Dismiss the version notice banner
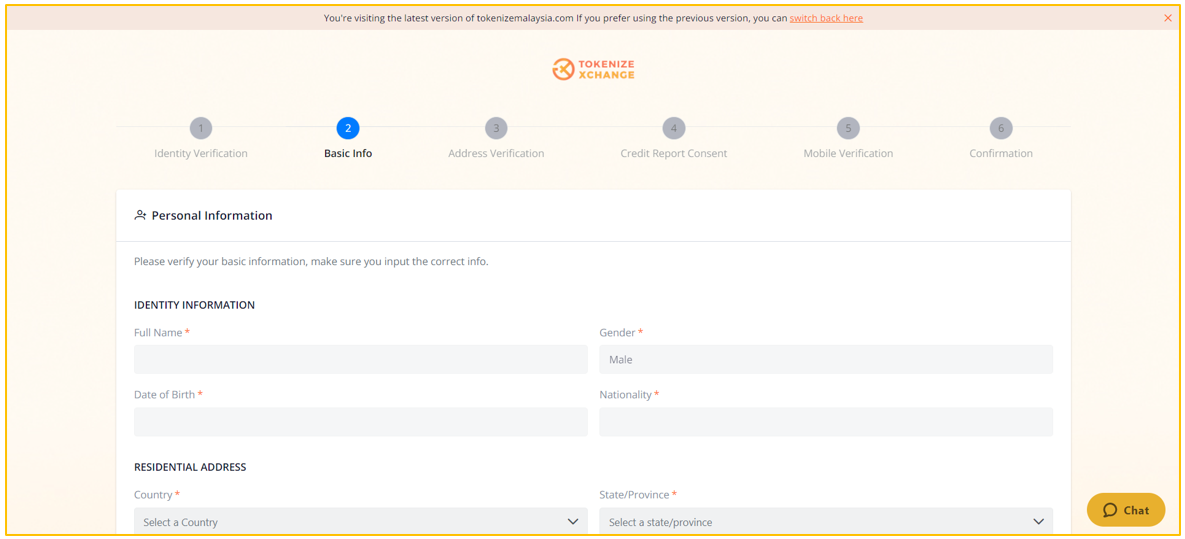 click(1168, 18)
